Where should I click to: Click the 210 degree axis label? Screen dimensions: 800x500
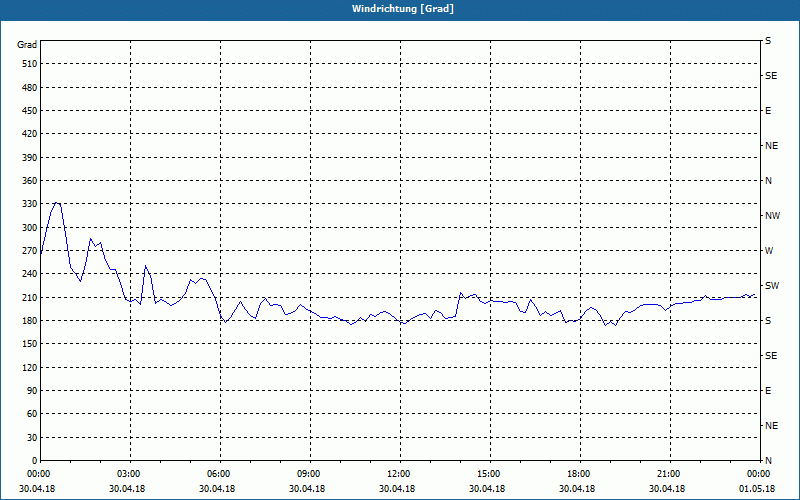pos(29,297)
